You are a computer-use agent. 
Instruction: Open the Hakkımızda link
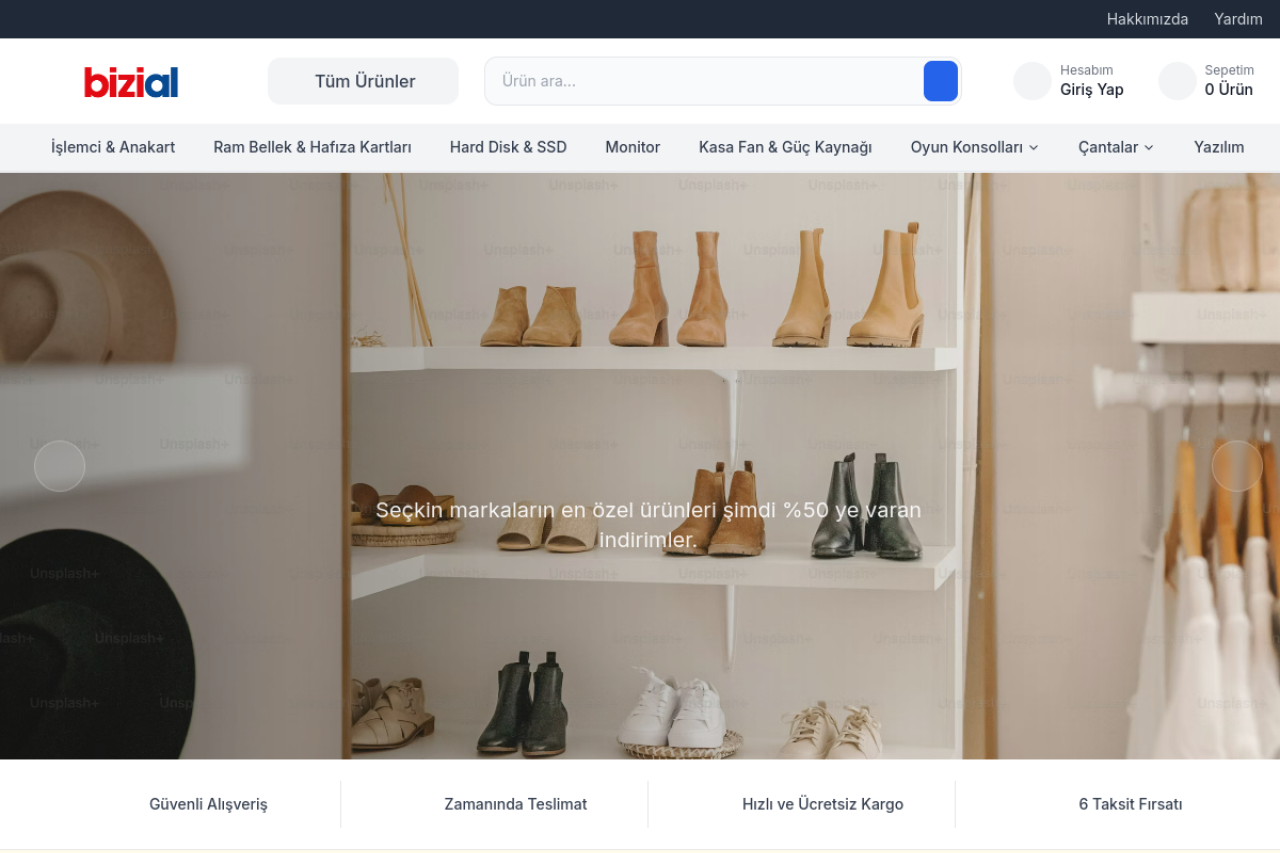click(1147, 19)
